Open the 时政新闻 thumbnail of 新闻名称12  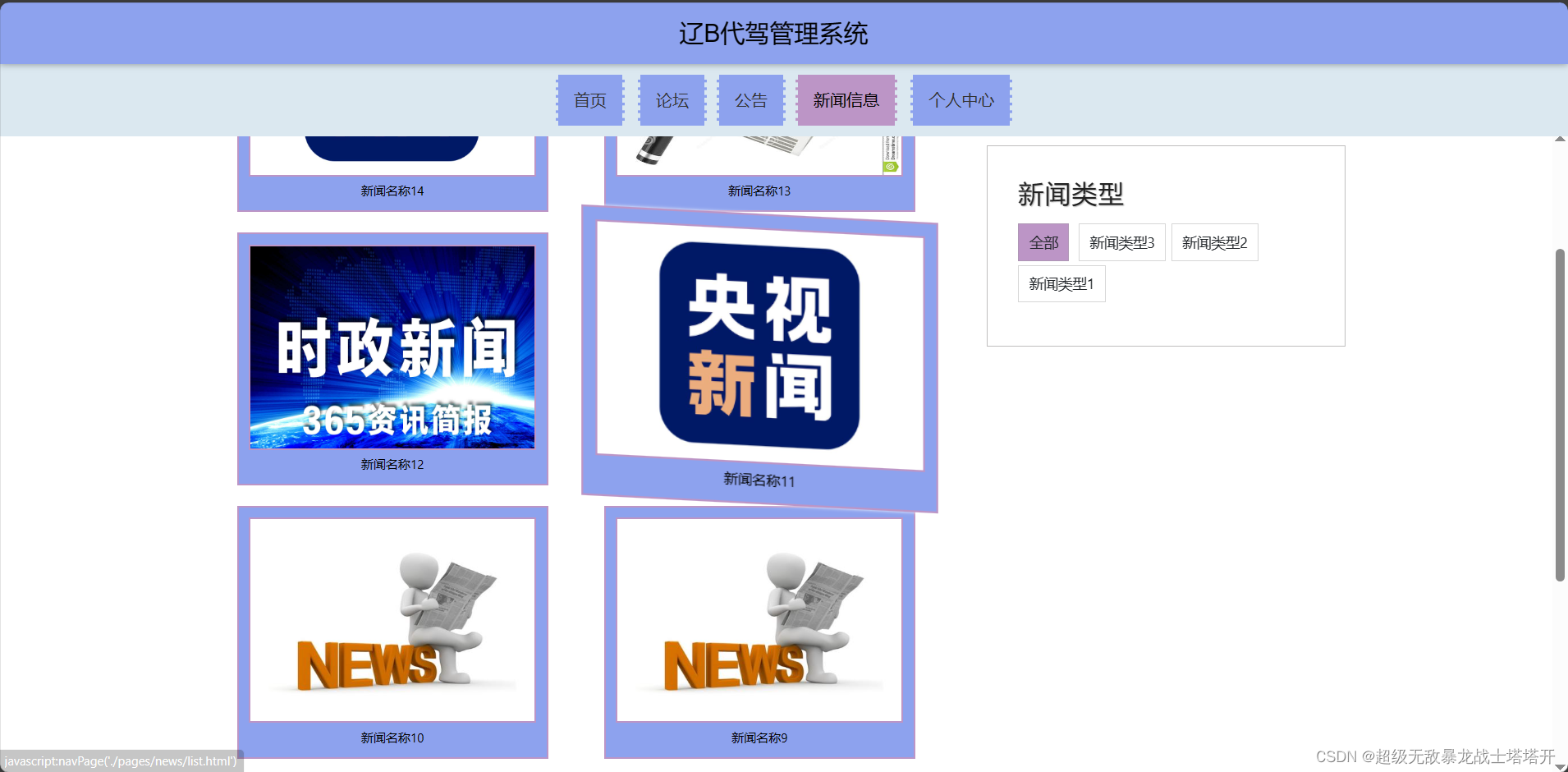(392, 347)
